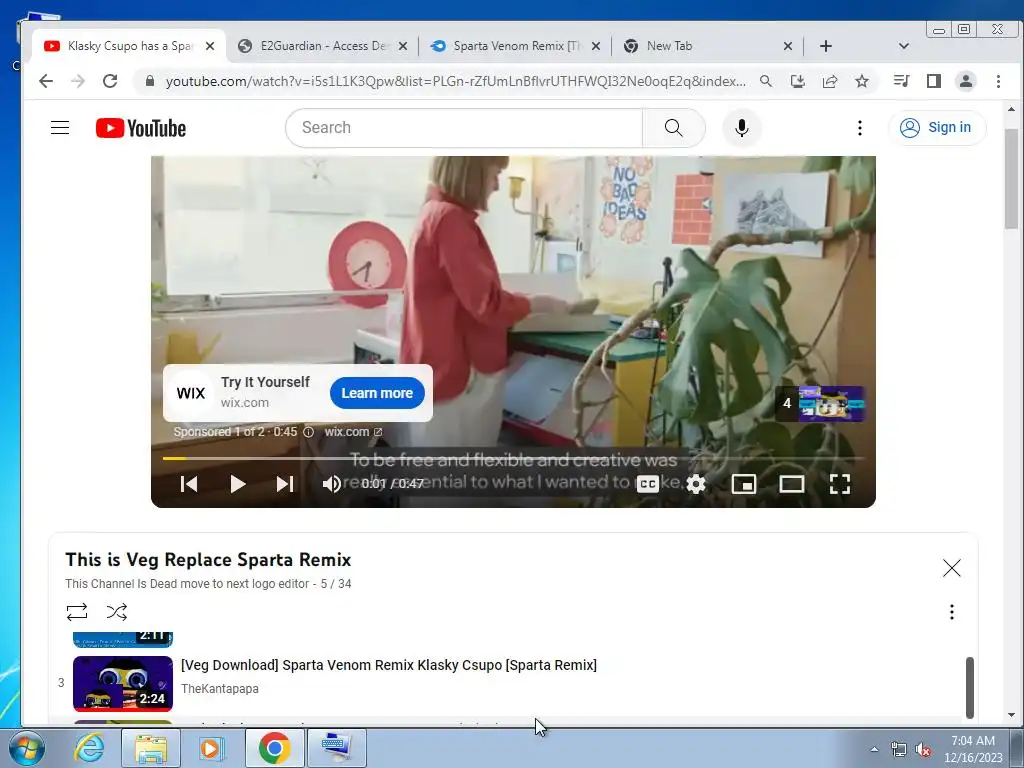Toggle closed captions with CC button
The width and height of the screenshot is (1024, 768).
(x=648, y=484)
